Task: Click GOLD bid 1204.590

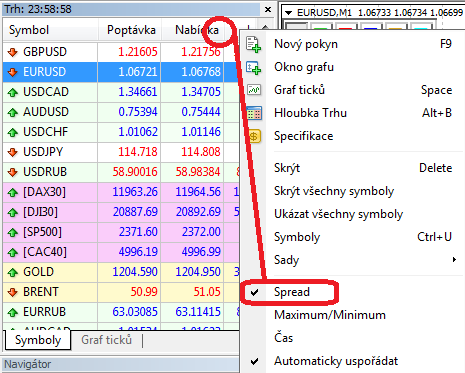Action: pyautogui.click(x=135, y=272)
